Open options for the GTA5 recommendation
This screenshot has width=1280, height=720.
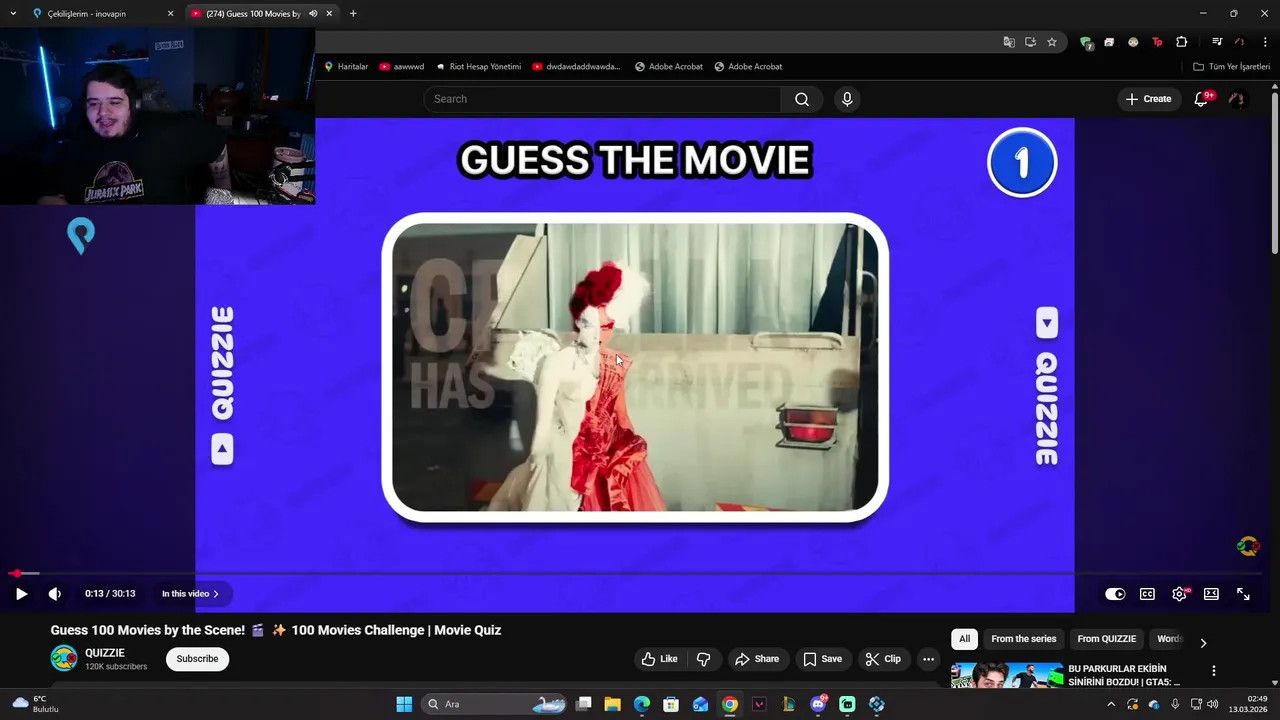[x=1214, y=671]
